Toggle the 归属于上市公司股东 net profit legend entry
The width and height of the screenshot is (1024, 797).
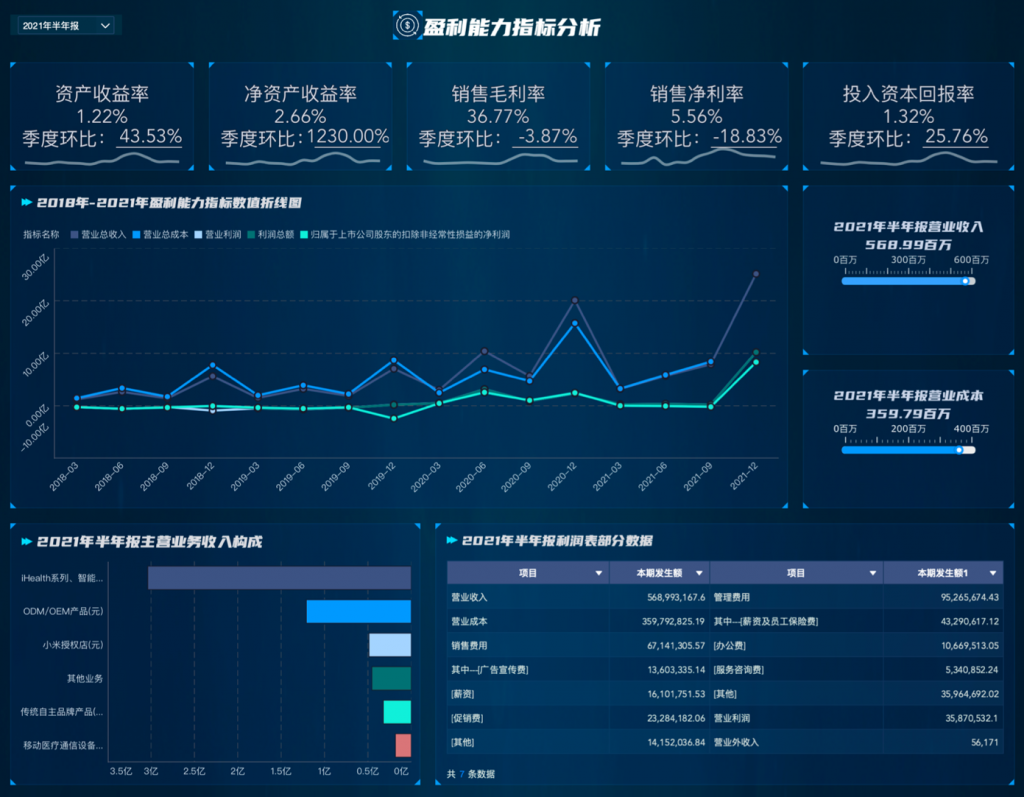405,235
